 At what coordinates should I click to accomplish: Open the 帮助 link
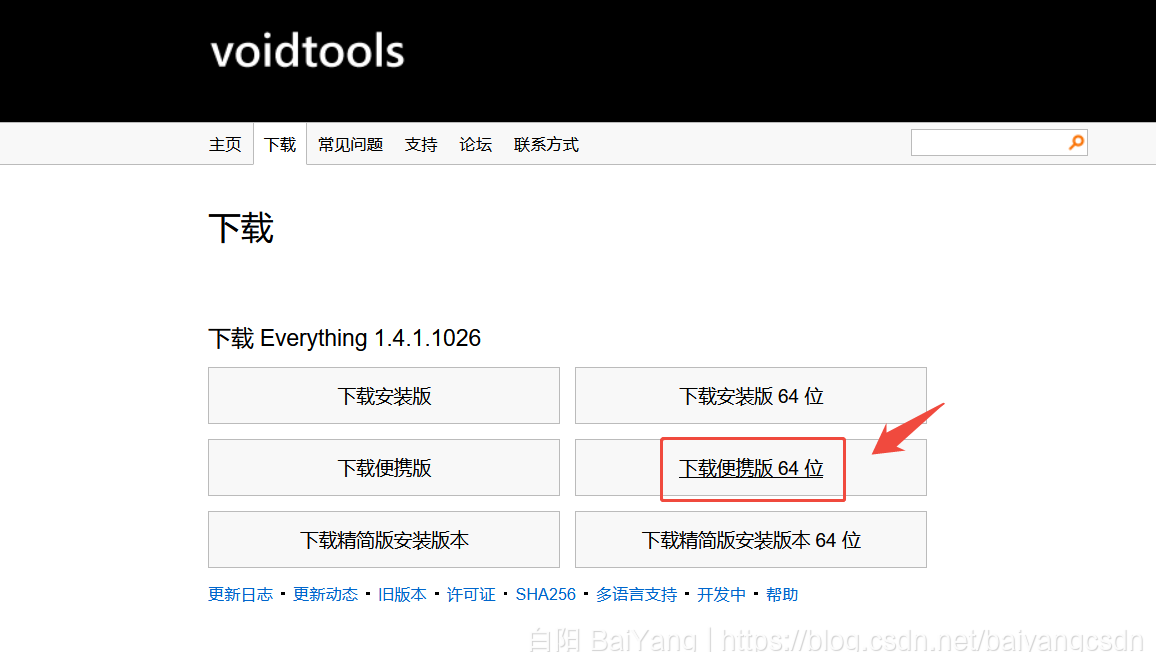(x=781, y=595)
